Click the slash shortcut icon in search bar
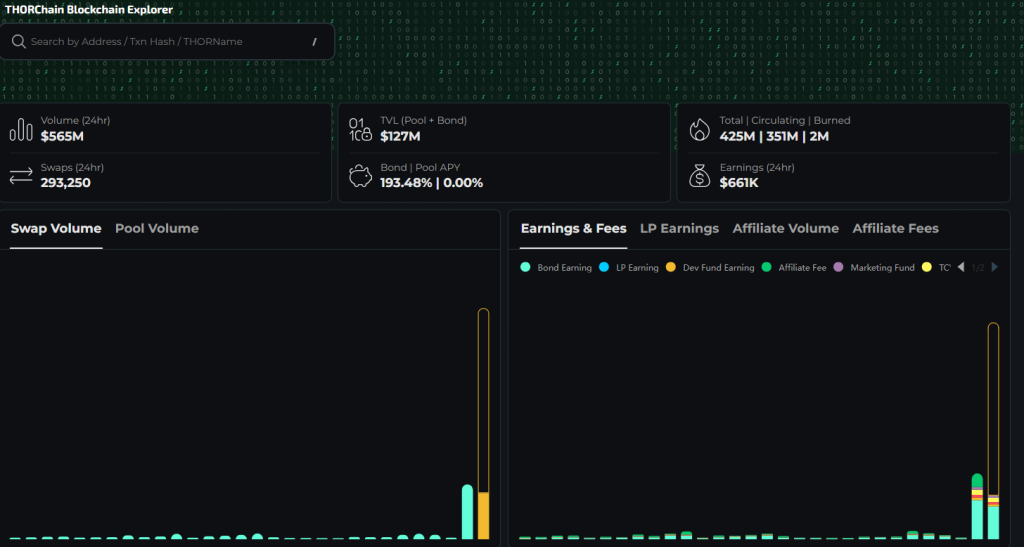1024x547 pixels. 314,42
